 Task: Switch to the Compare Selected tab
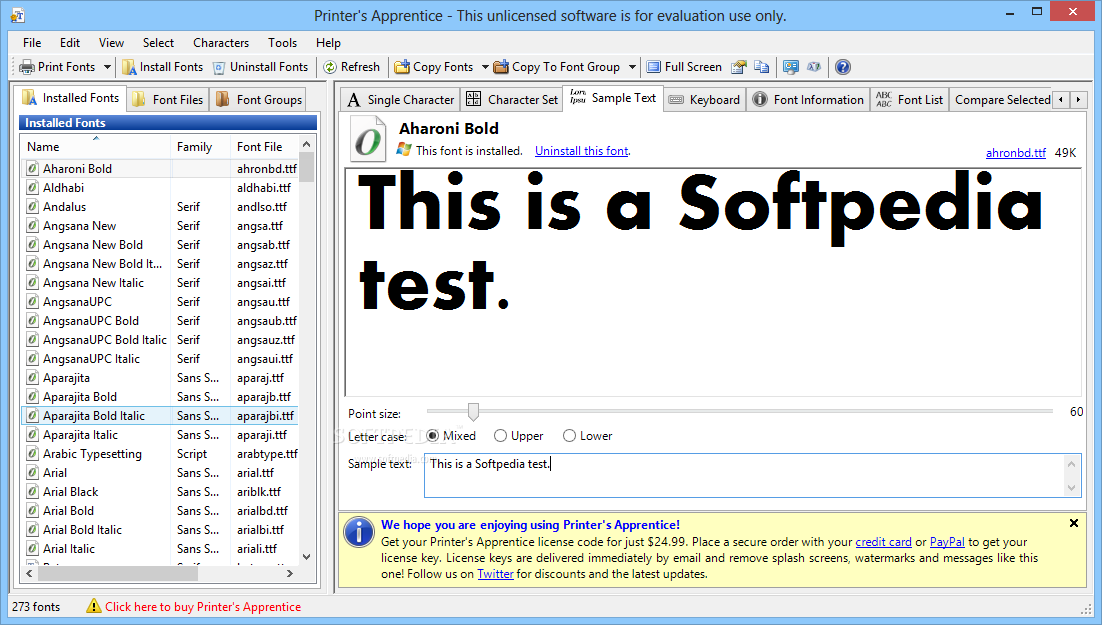click(x=1002, y=100)
